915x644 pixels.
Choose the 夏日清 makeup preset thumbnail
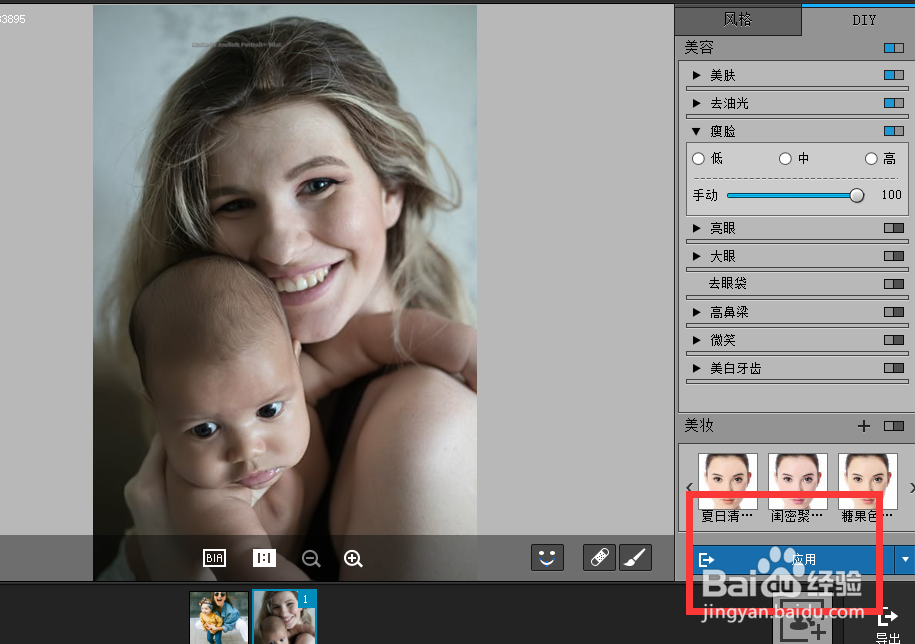coord(728,481)
